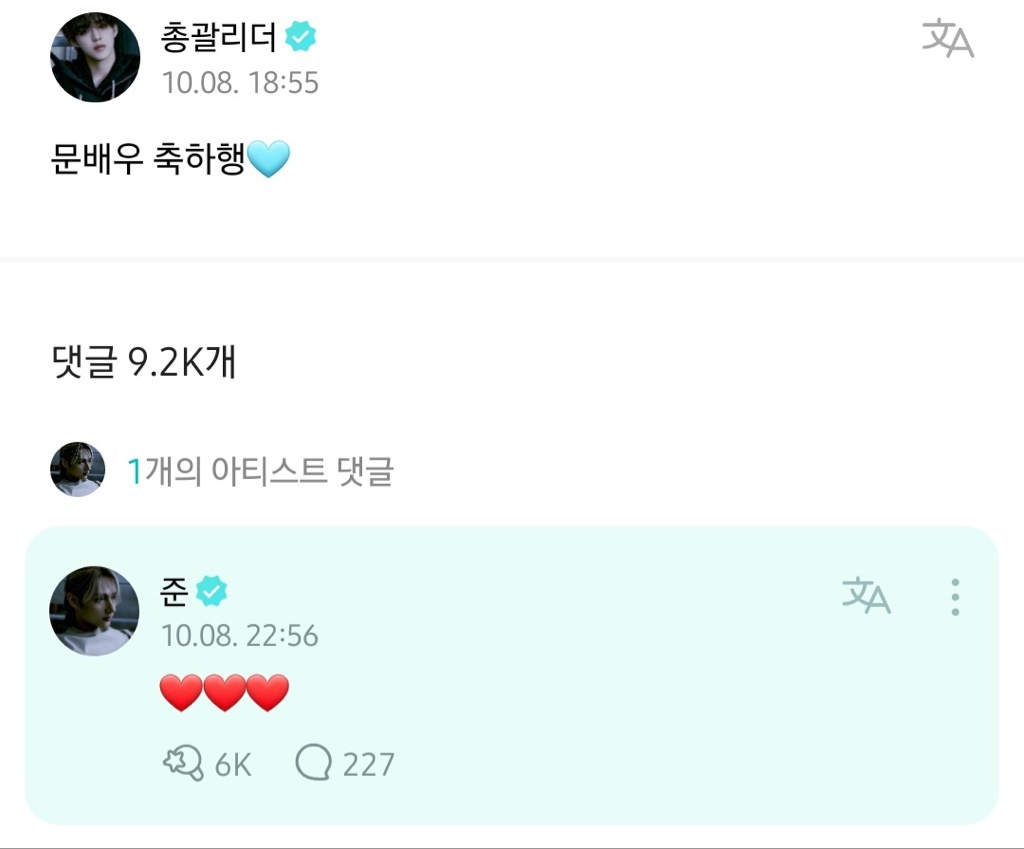Open 준's profile picture in the comment
This screenshot has width=1024, height=849.
point(94,611)
